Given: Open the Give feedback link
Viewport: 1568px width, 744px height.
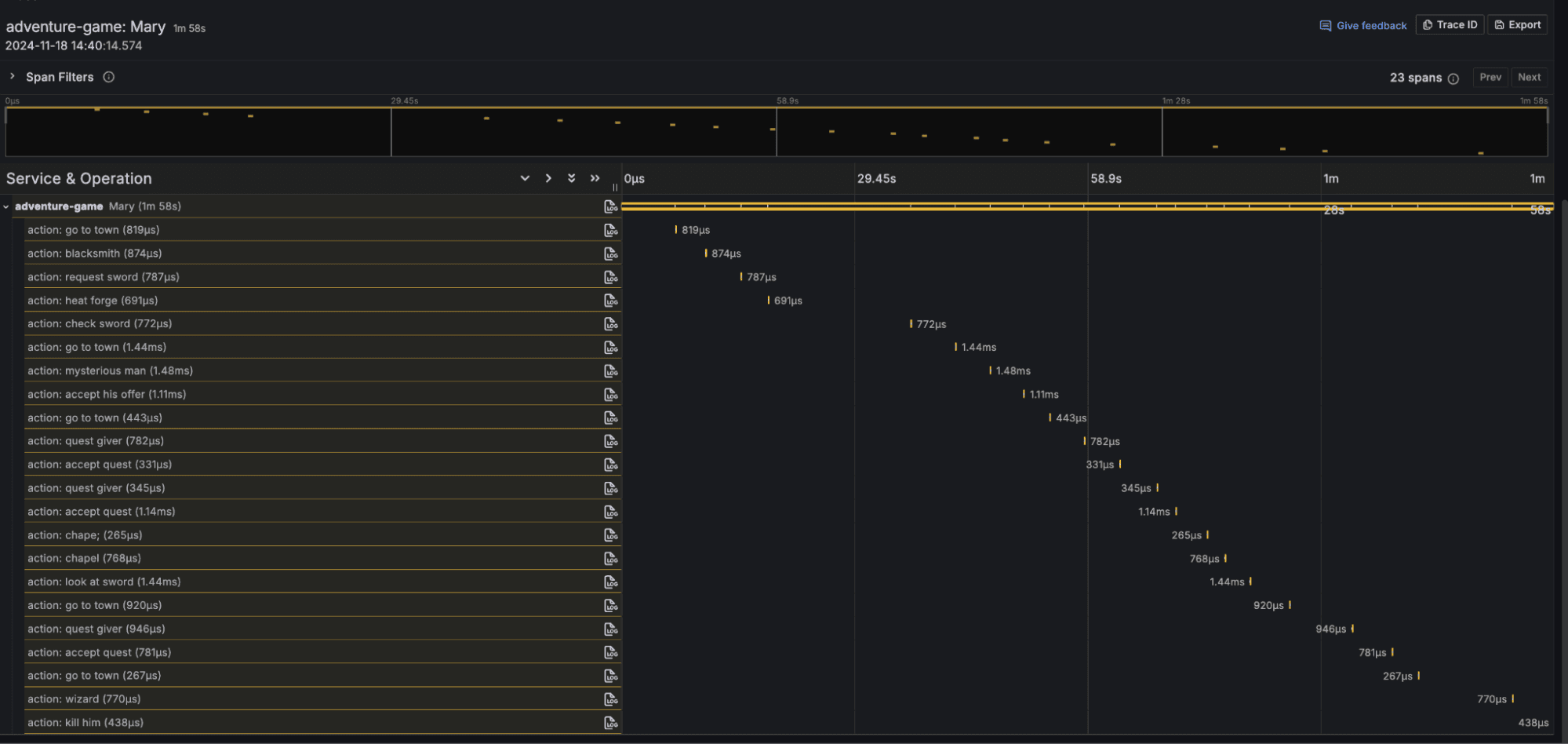Looking at the screenshot, I should 1362,25.
